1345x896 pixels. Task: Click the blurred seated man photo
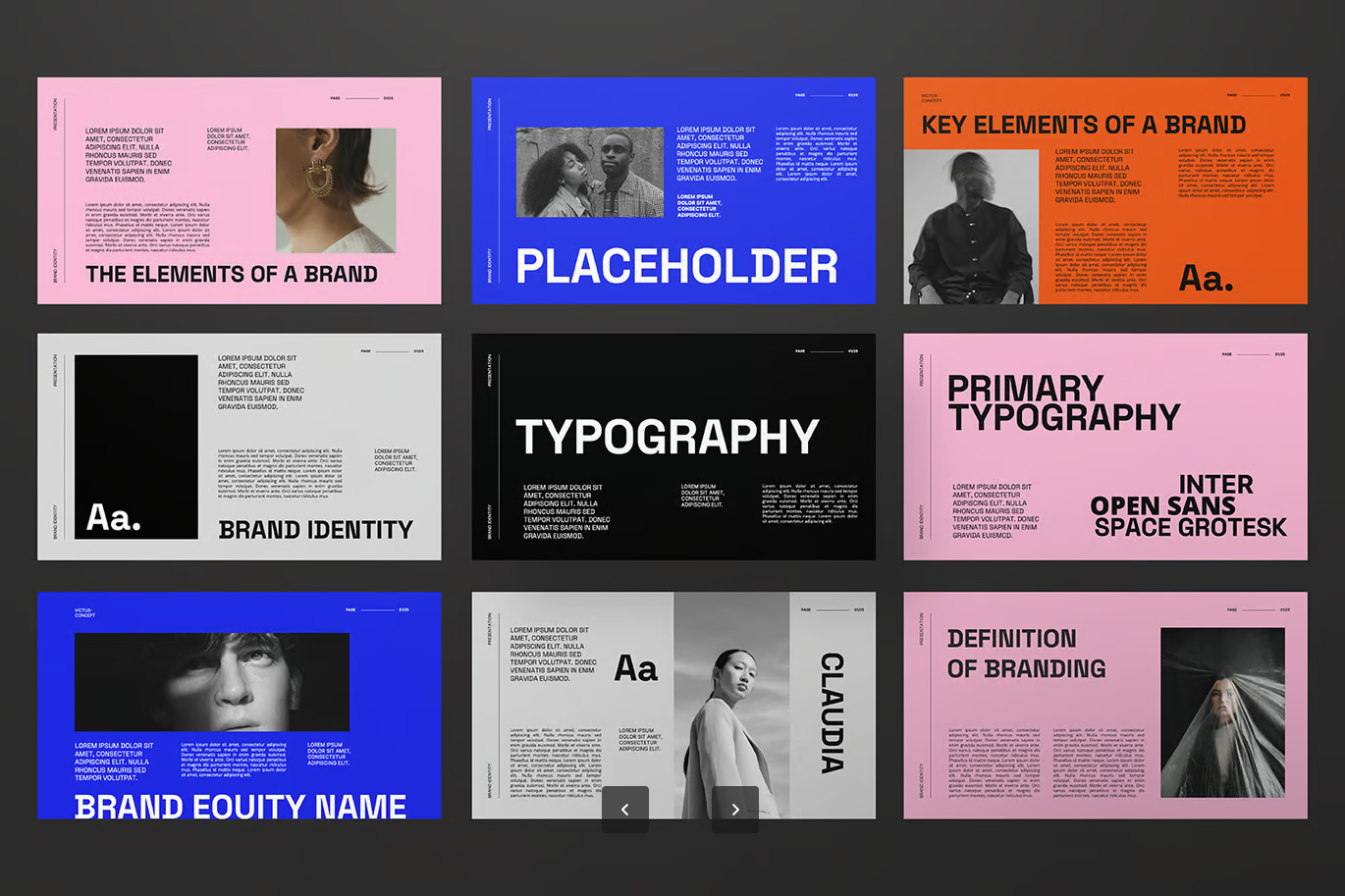point(971,227)
